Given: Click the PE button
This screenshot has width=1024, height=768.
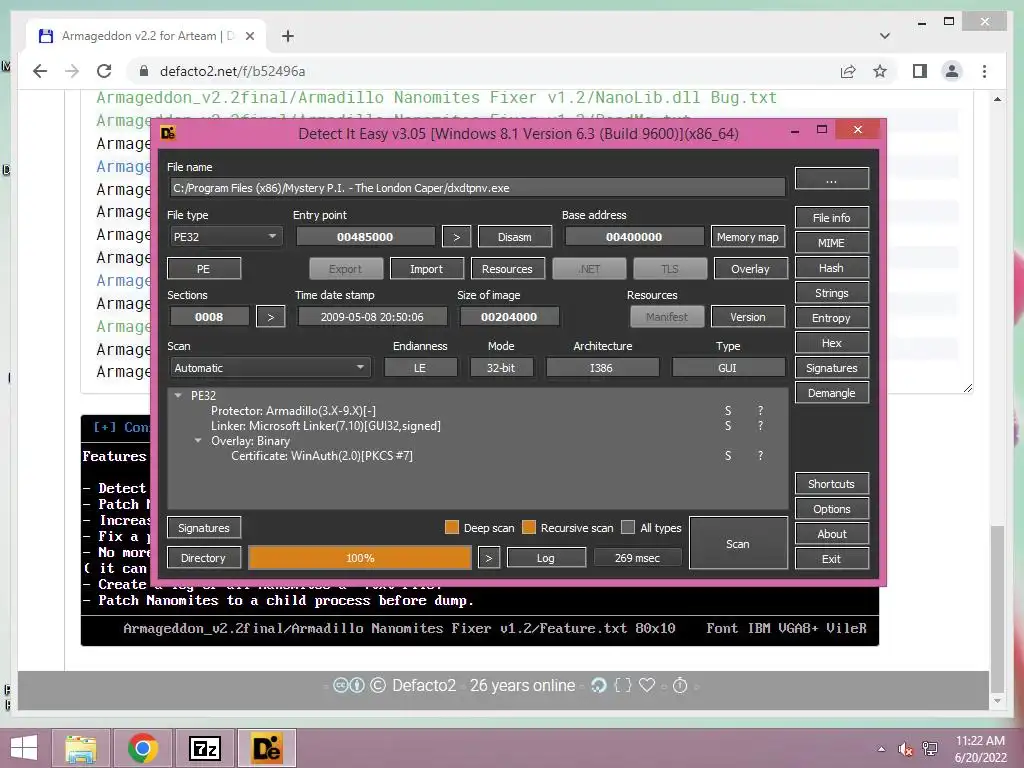Looking at the screenshot, I should click(204, 268).
